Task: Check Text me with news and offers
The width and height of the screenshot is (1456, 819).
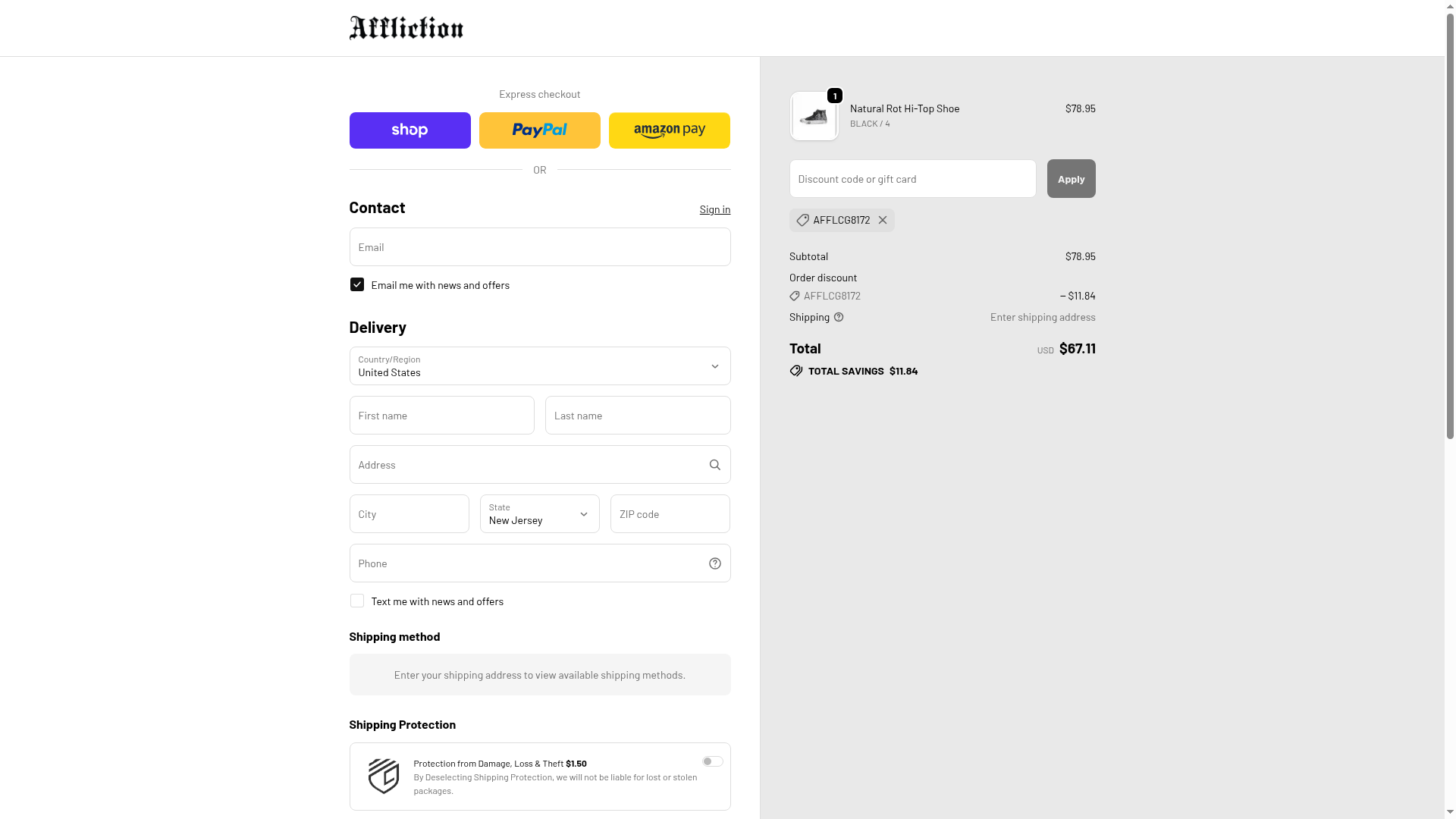Action: pos(356,601)
